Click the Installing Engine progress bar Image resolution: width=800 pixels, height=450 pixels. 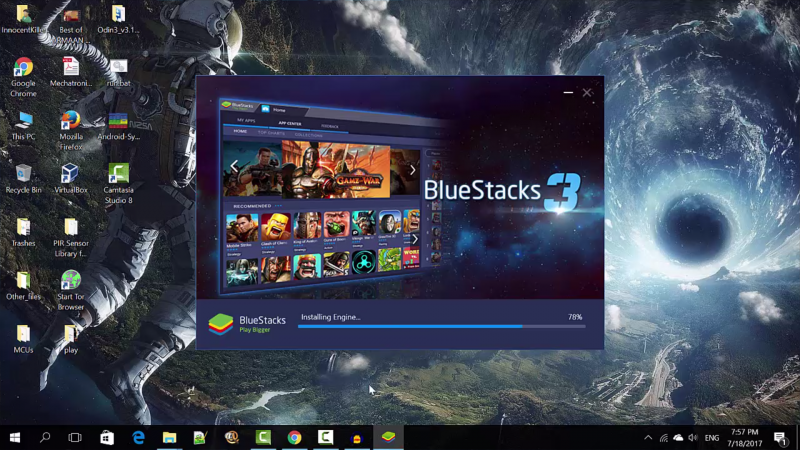tap(441, 327)
